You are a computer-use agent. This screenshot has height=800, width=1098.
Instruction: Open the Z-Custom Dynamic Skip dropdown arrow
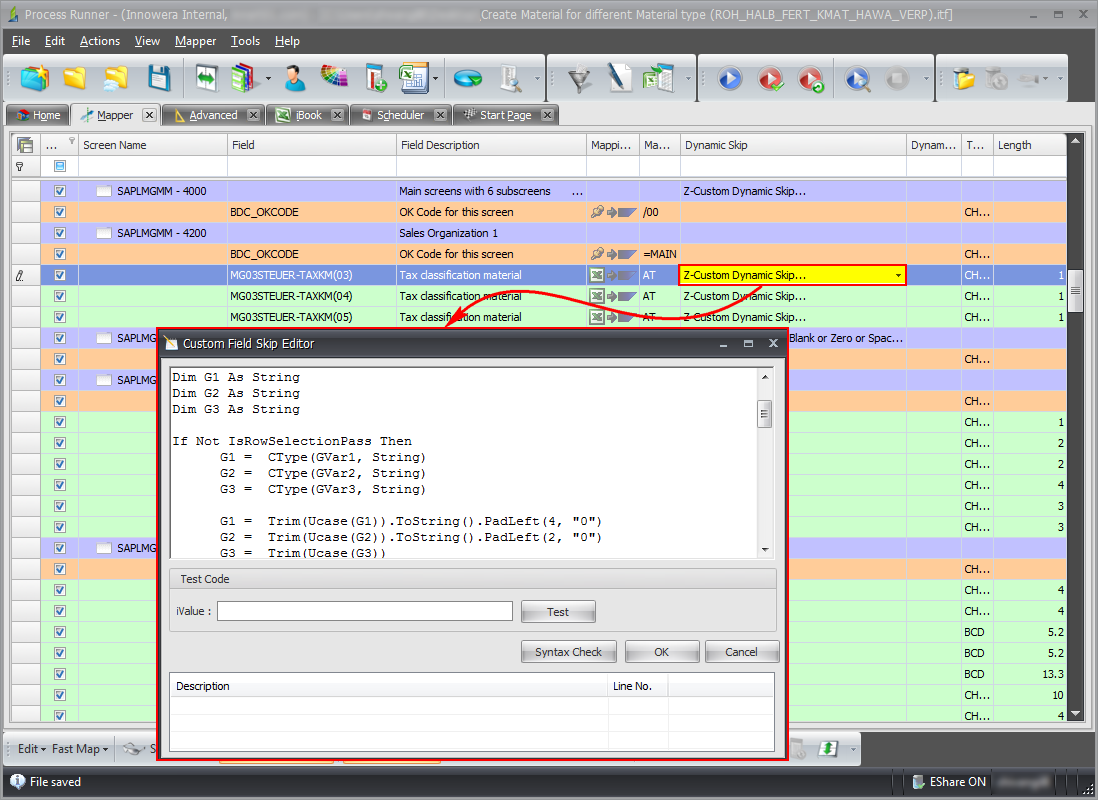(x=897, y=275)
